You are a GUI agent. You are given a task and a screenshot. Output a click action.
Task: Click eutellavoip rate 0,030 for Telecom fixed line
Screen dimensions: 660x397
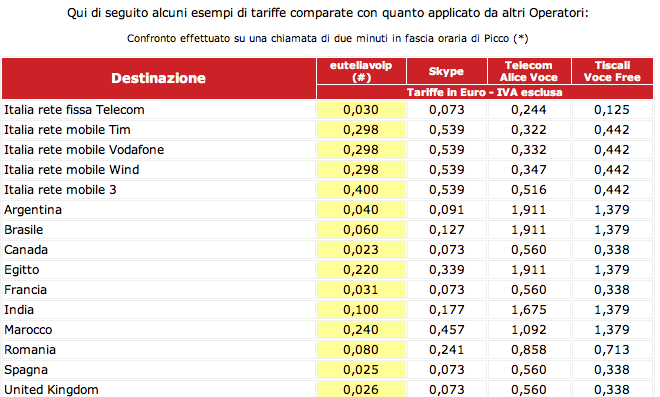coord(361,110)
